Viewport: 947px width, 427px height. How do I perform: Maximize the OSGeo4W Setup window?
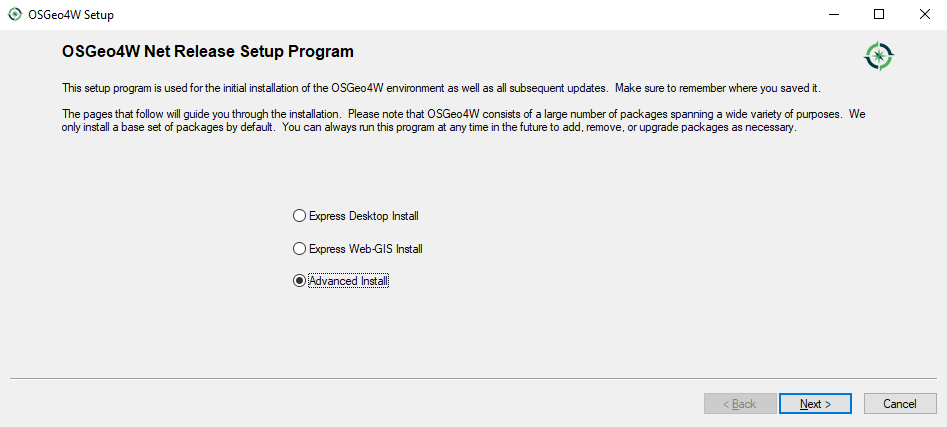(879, 14)
